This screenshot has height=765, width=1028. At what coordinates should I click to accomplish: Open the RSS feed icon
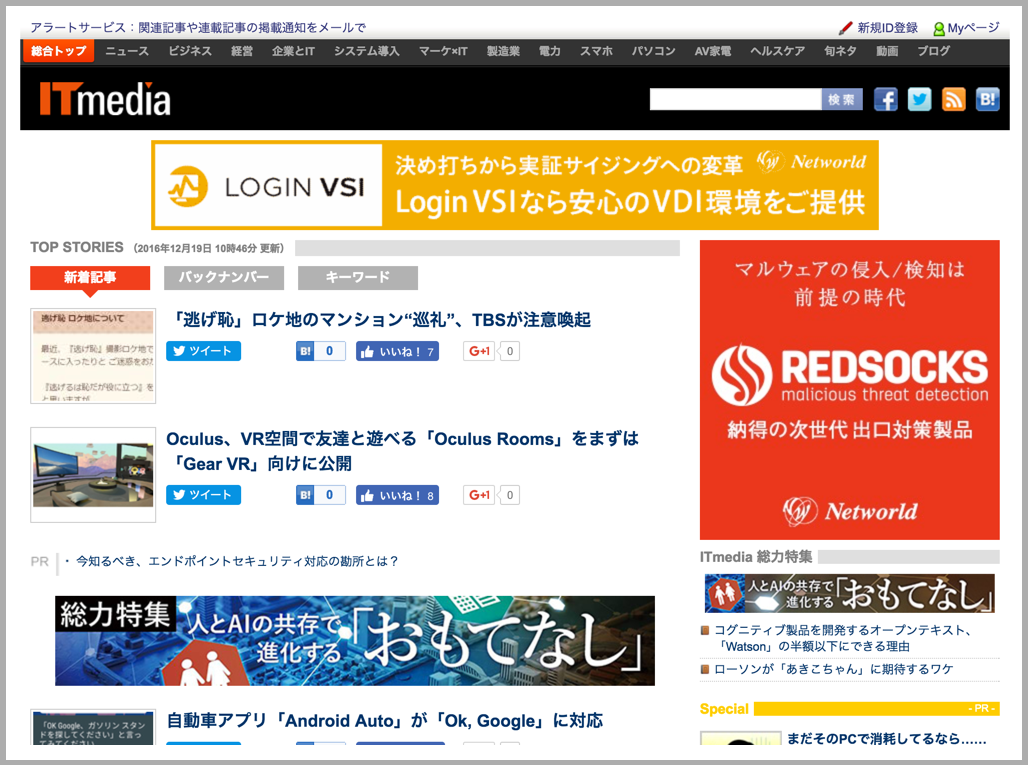coord(953,99)
